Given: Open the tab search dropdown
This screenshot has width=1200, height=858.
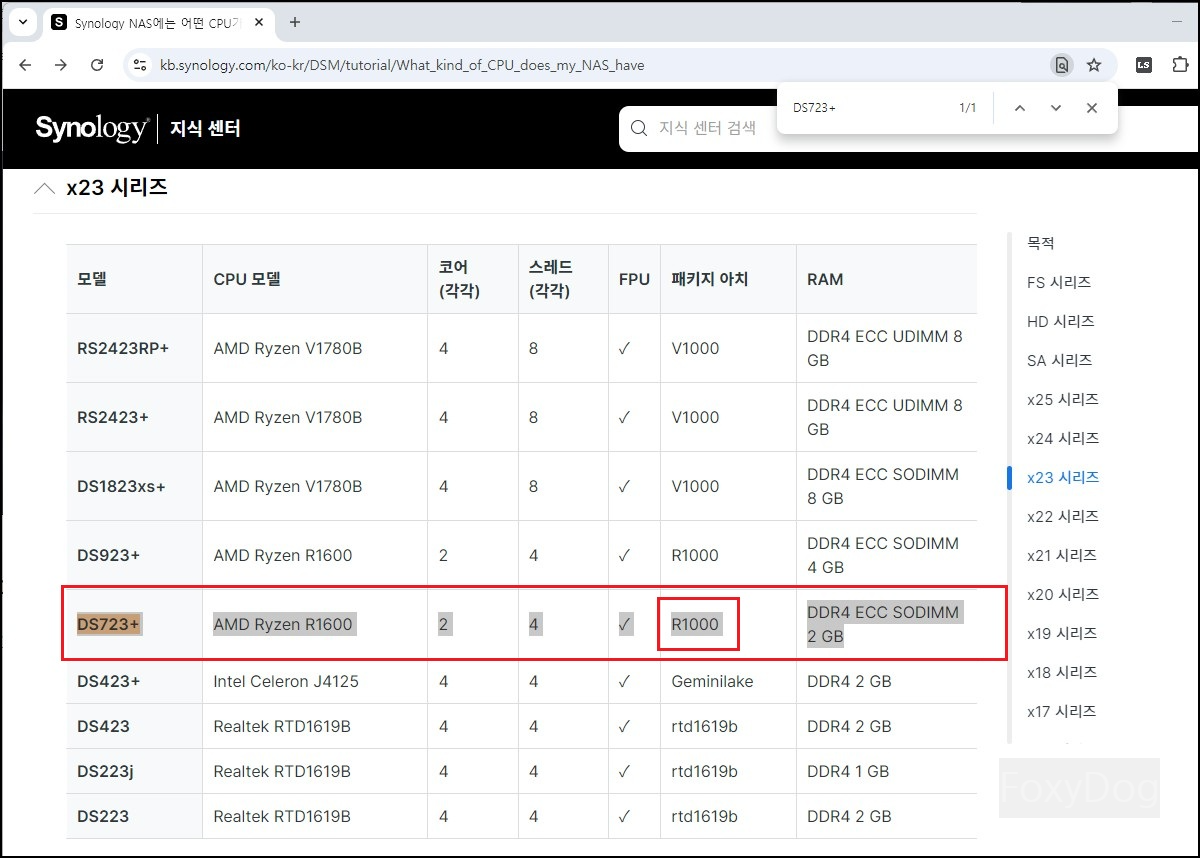Looking at the screenshot, I should 22,22.
